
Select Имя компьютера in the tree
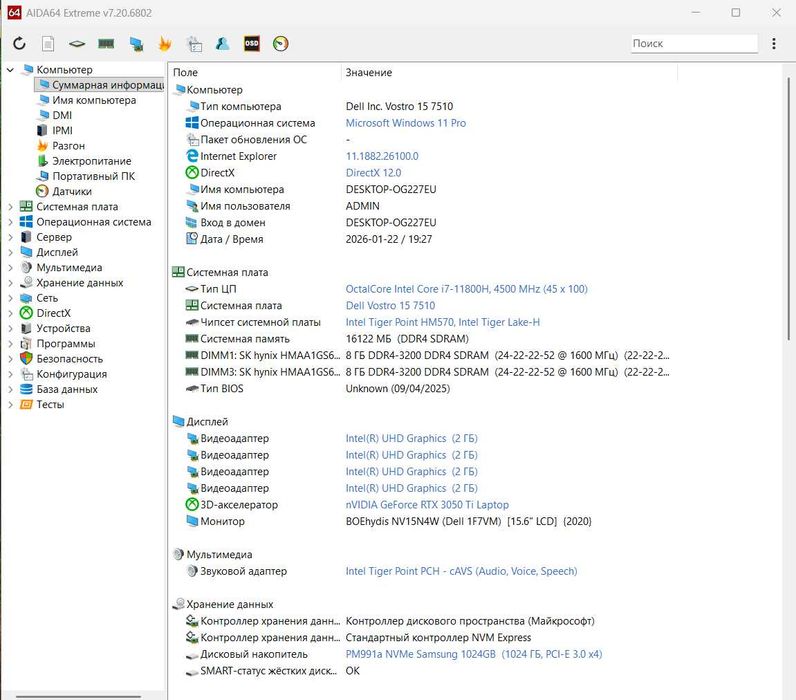(x=94, y=100)
